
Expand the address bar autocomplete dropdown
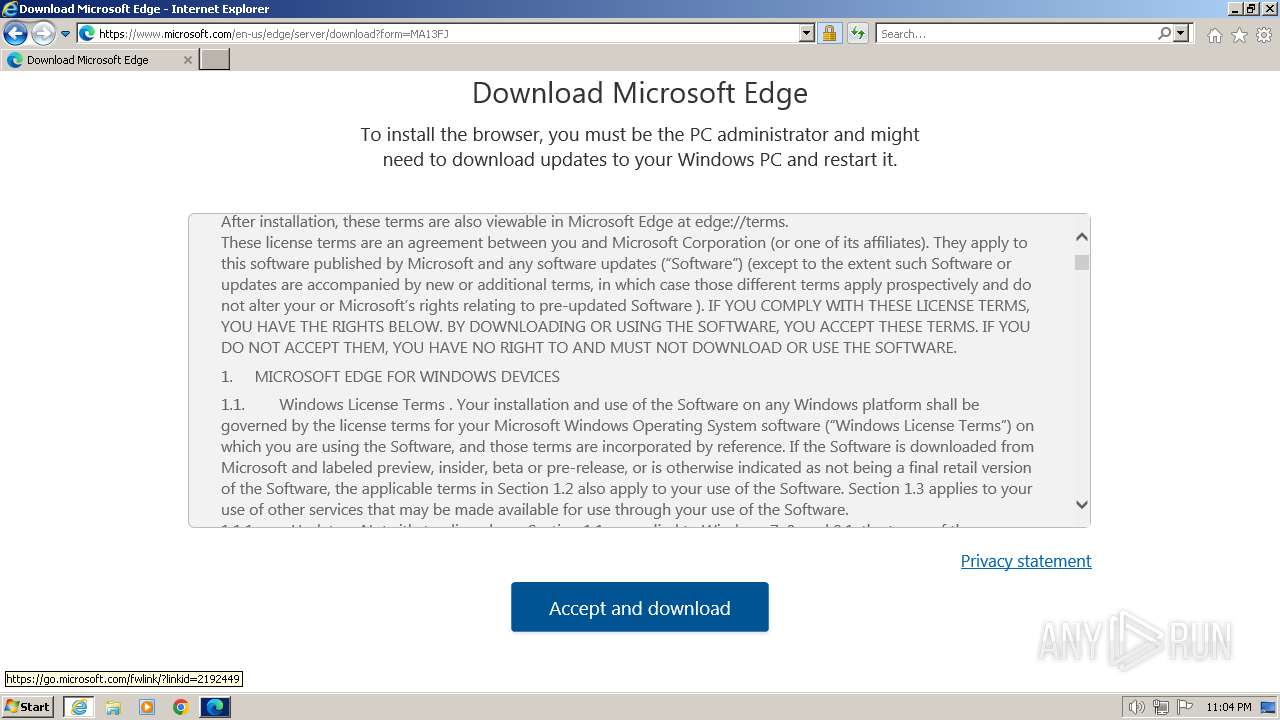807,34
